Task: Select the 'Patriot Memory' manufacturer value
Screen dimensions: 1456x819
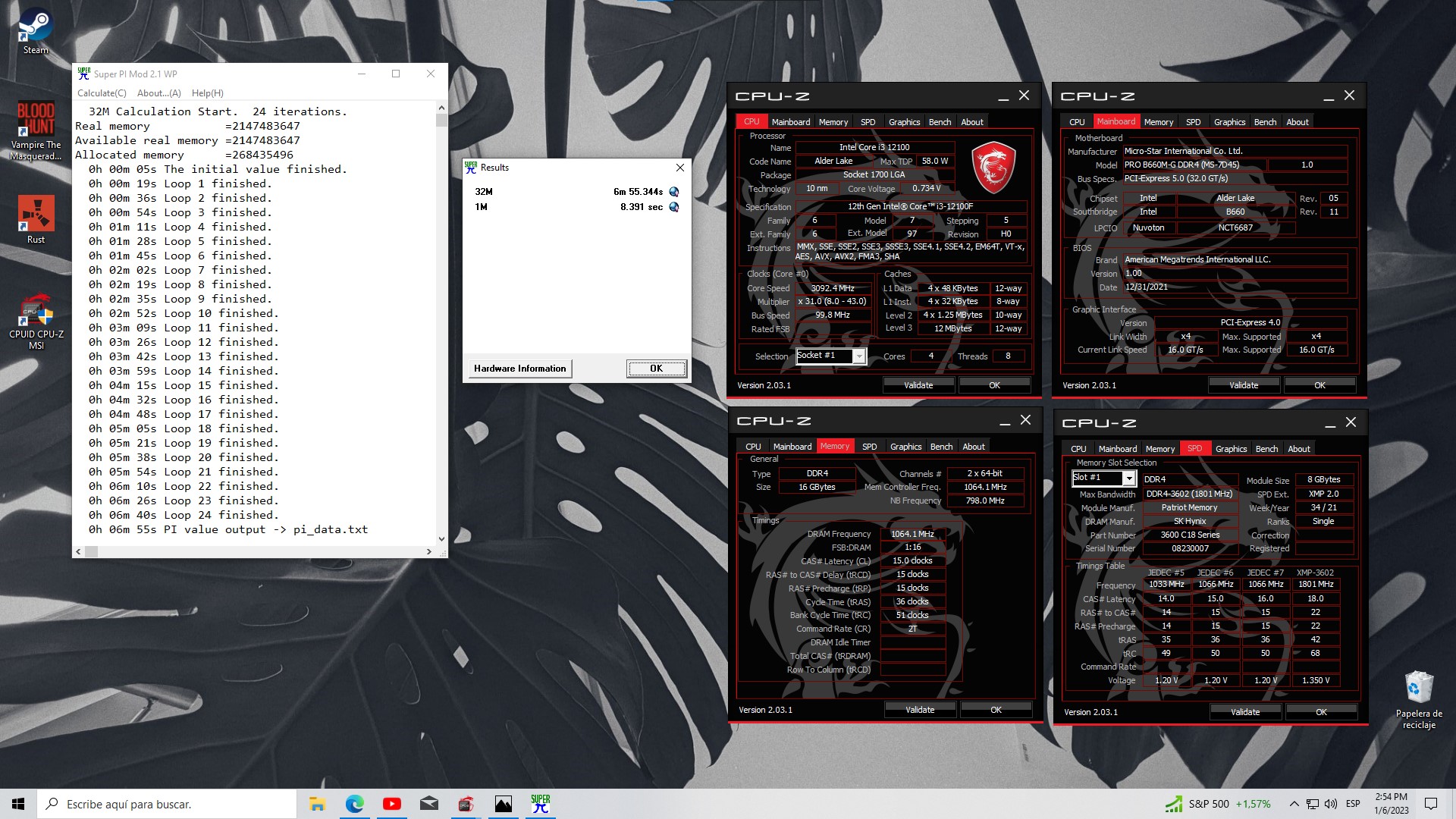Action: point(1189,507)
